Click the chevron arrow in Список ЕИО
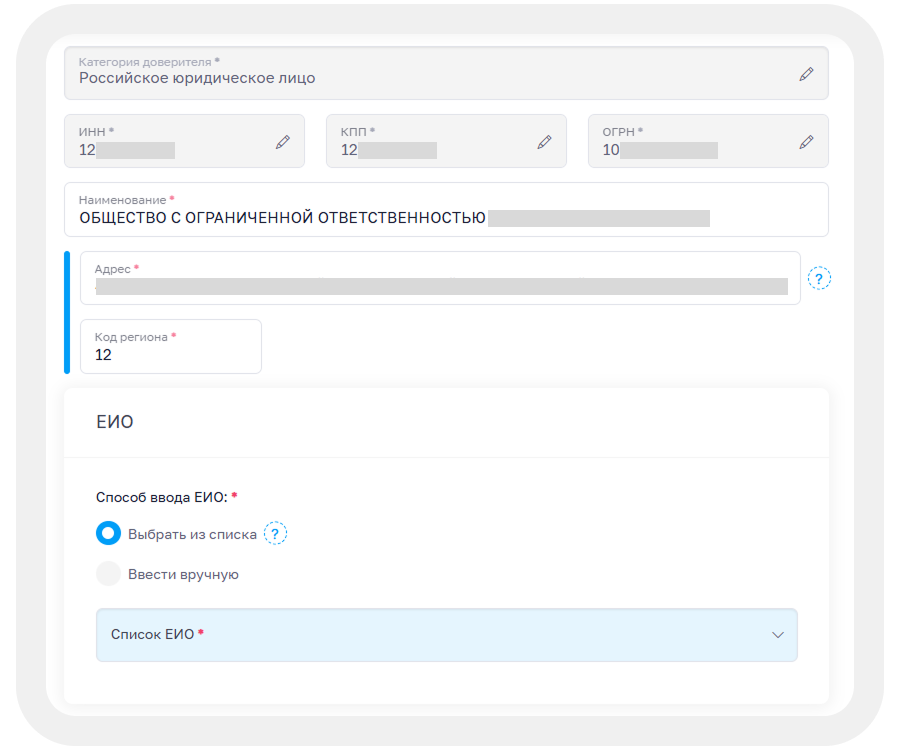900x750 pixels. [777, 635]
